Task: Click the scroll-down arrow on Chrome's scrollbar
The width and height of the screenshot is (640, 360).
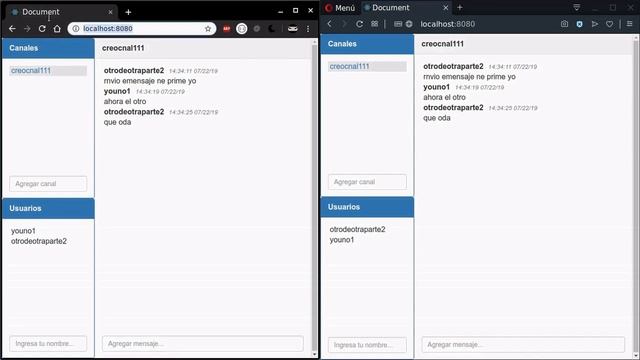Action: coord(314,354)
